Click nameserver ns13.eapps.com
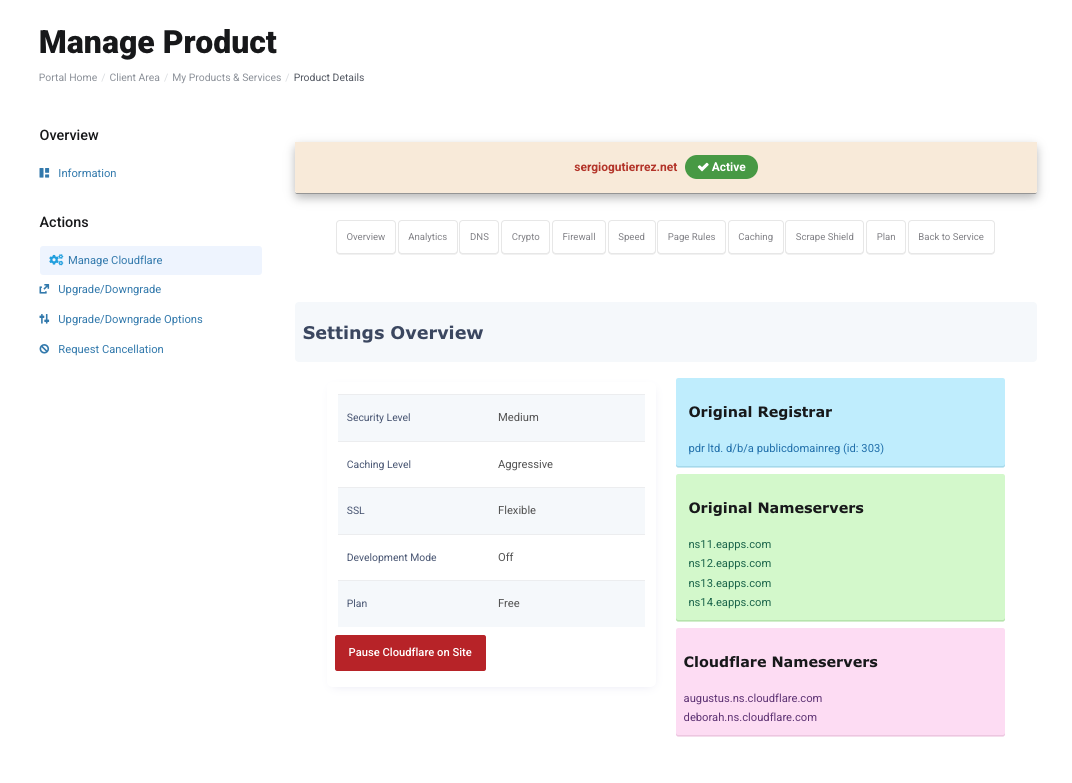The image size is (1072, 783). tap(729, 583)
